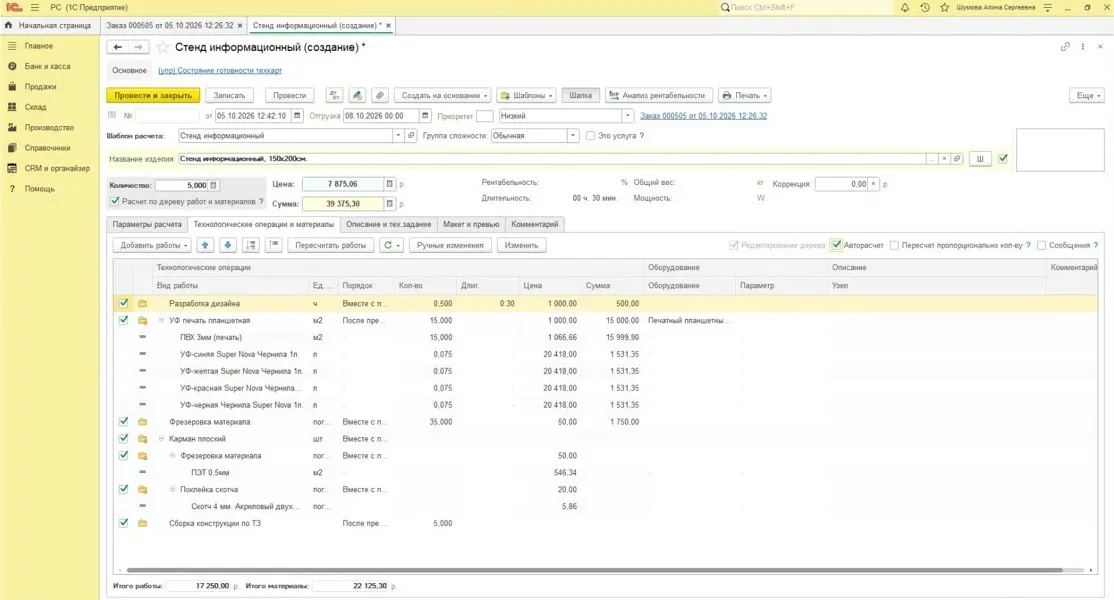Switch to the Описание и тех.задание tab
The image size is (1114, 600).
[x=389, y=224]
